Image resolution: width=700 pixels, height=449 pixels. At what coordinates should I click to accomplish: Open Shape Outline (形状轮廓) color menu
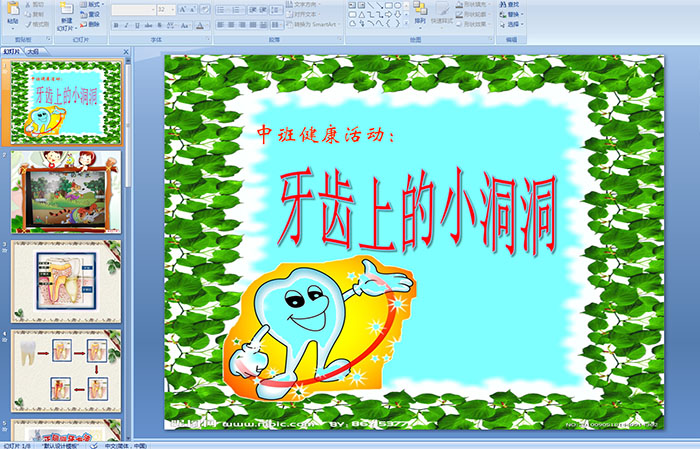(473, 14)
